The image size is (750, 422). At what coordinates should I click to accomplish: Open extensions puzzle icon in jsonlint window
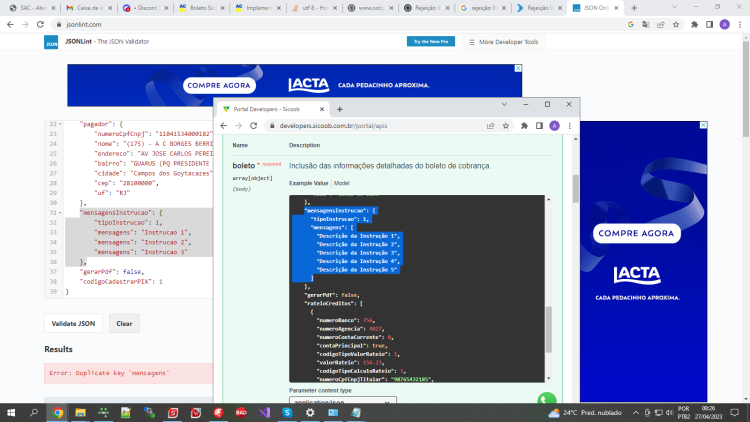pyautogui.click(x=695, y=24)
